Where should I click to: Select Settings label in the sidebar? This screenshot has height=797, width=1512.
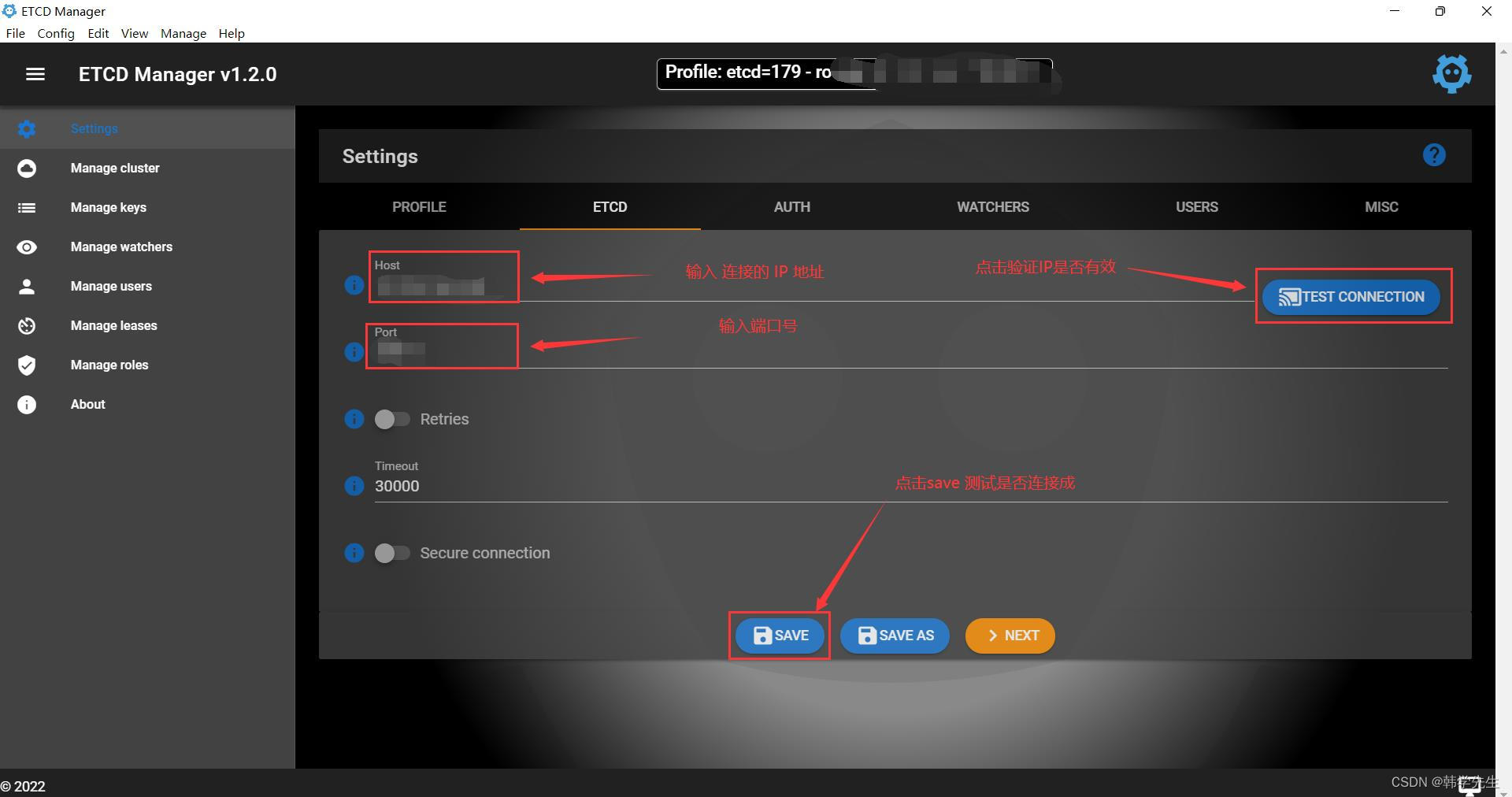coord(94,128)
